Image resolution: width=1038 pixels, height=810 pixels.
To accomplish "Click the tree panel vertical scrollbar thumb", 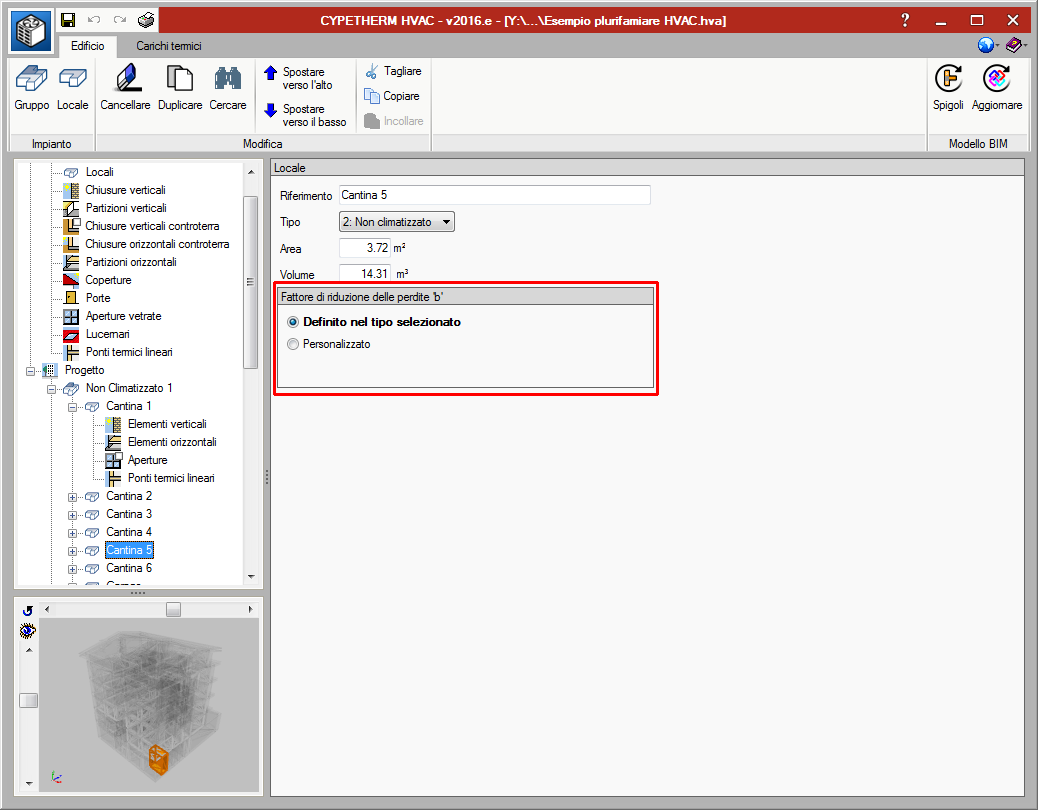I will (x=250, y=282).
